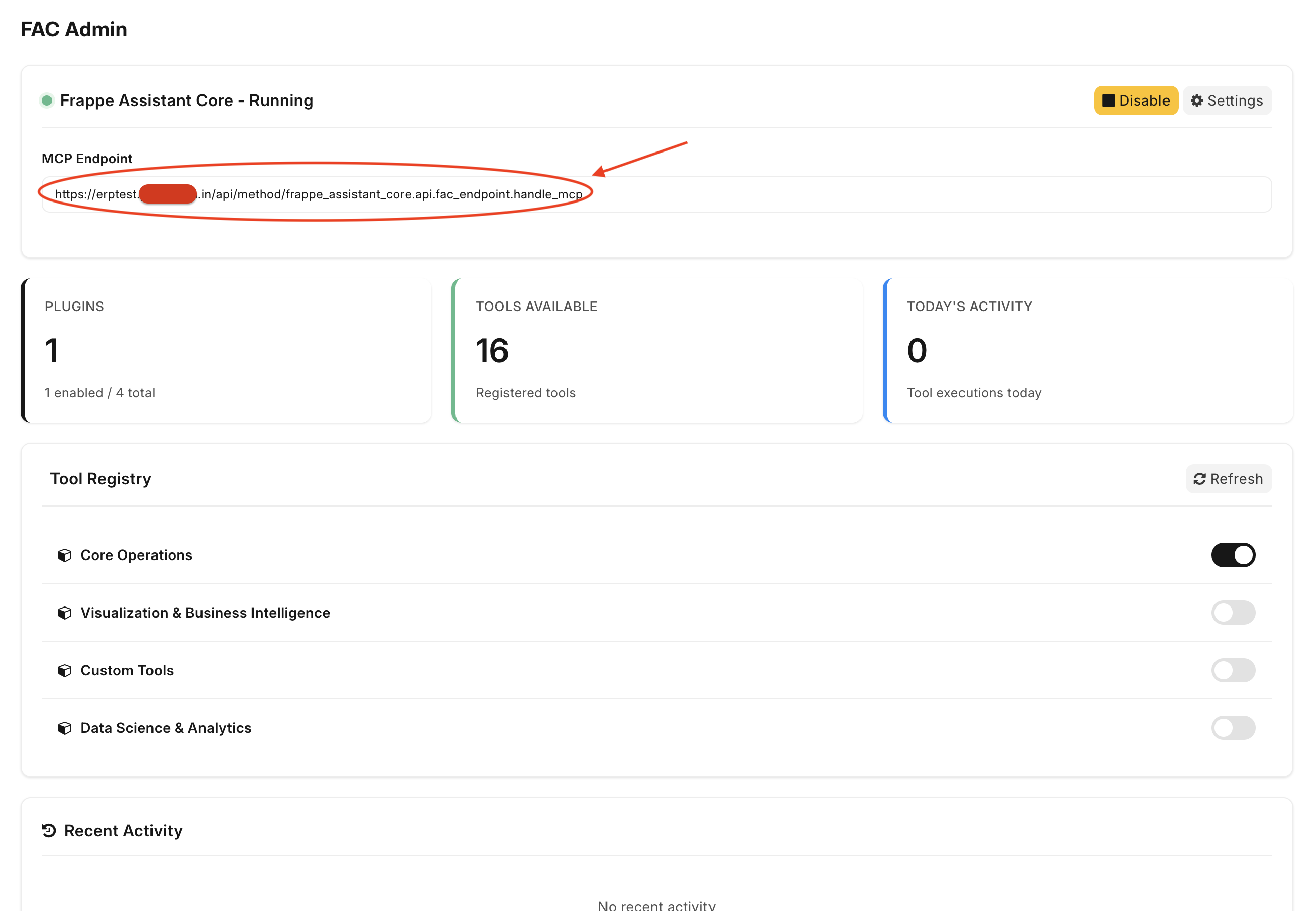Click the square stop icon inside Disable button
Screen dimensions: 1316x911
pos(1108,100)
